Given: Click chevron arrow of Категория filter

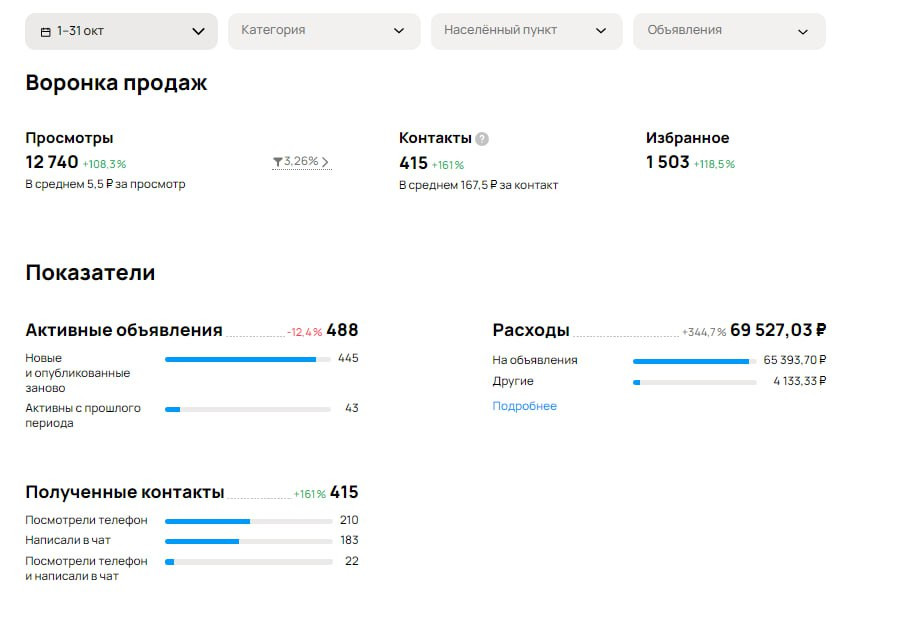Looking at the screenshot, I should pyautogui.click(x=399, y=31).
